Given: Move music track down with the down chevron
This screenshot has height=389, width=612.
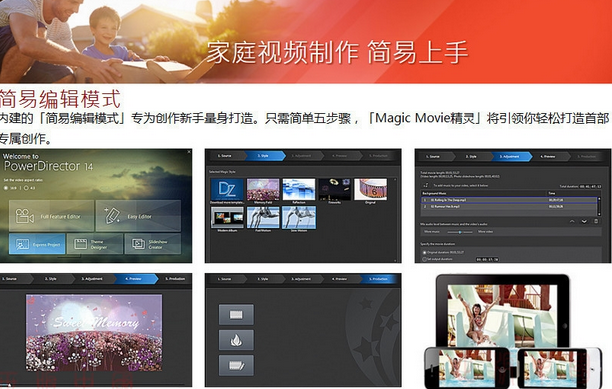Looking at the screenshot, I should pyautogui.click(x=584, y=221).
